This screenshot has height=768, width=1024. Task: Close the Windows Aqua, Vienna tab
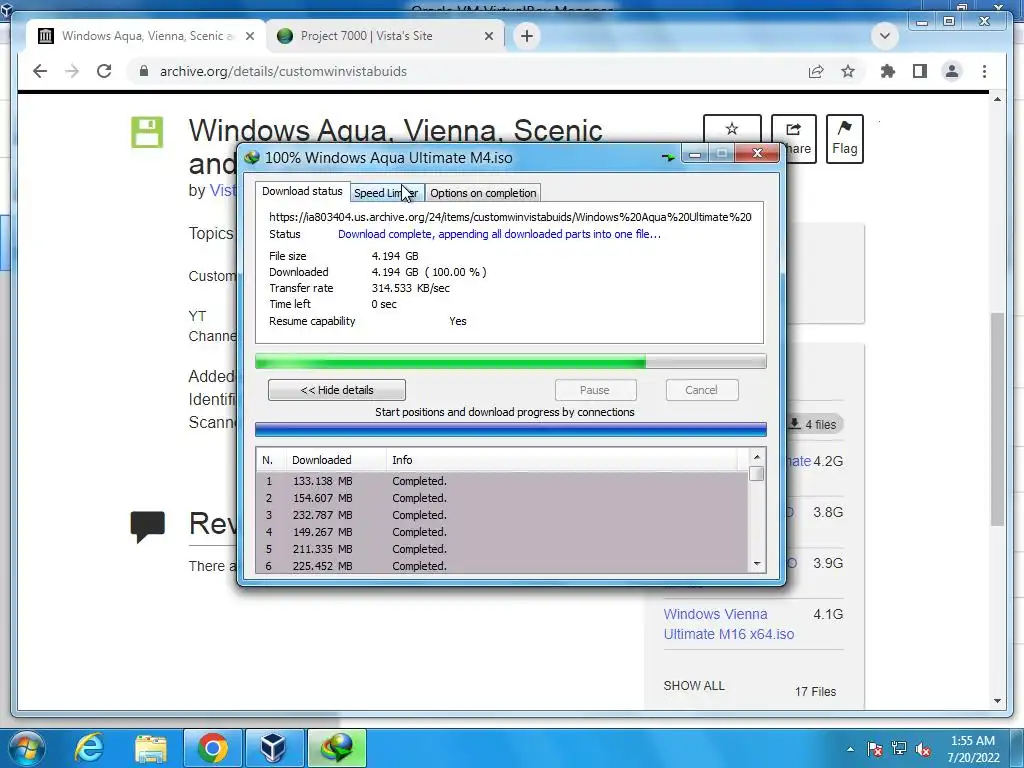tap(249, 36)
